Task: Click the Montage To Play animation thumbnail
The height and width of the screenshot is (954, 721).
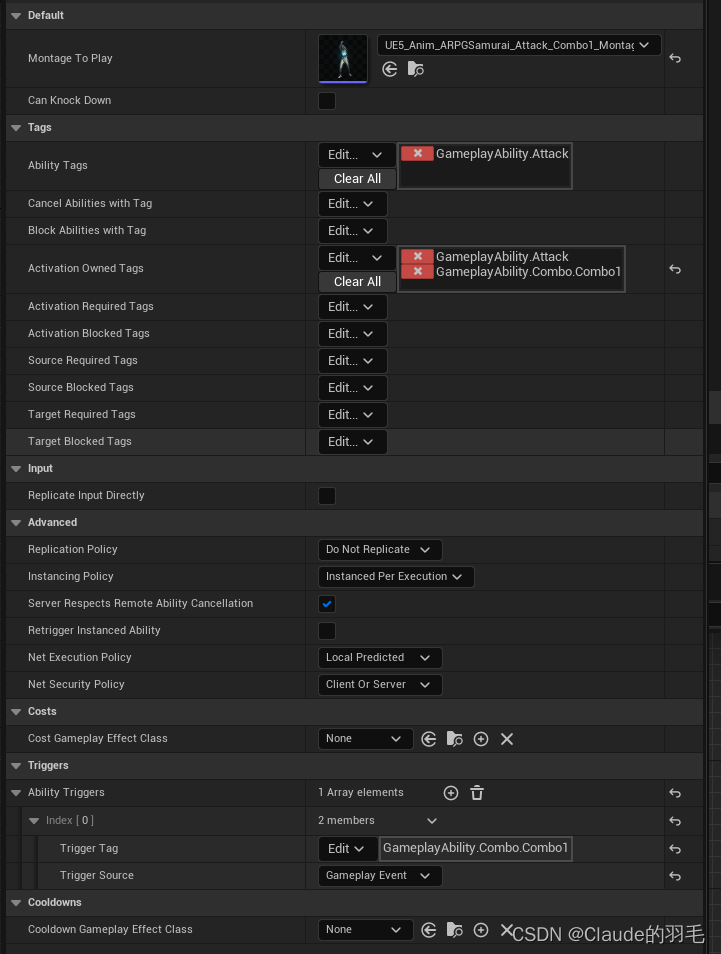Action: pos(343,58)
